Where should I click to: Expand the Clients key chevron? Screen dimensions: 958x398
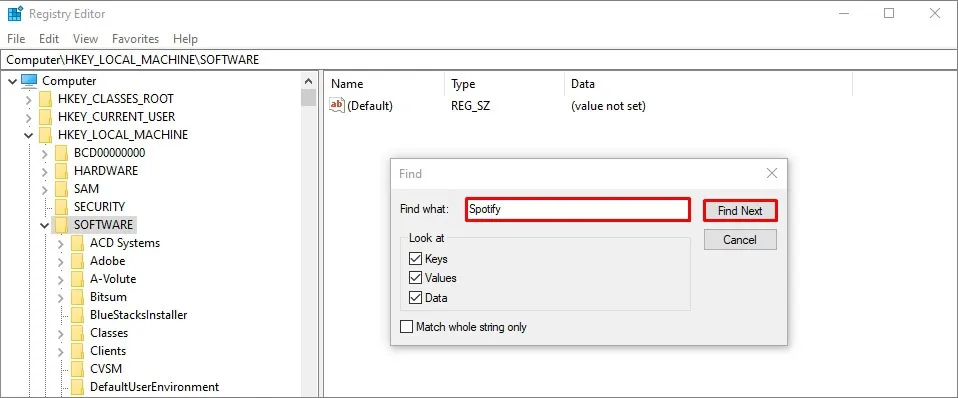pyautogui.click(x=60, y=352)
